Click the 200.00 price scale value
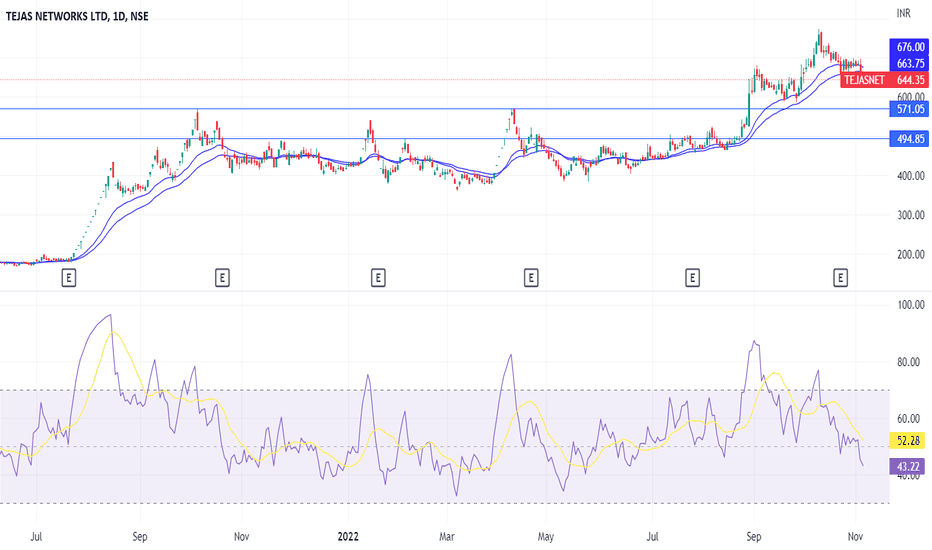This screenshot has height=550, width=932. pos(911,254)
